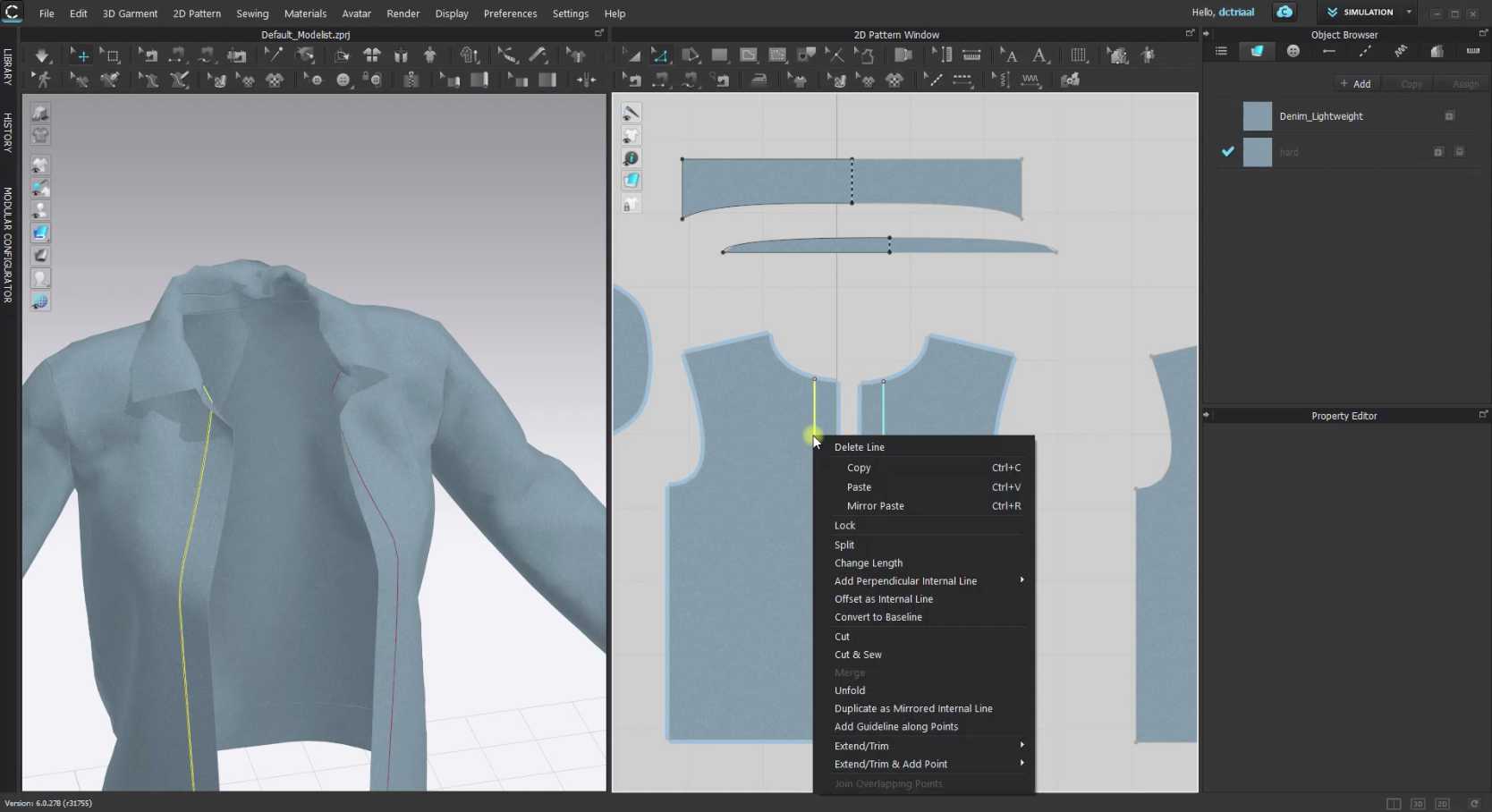The width and height of the screenshot is (1492, 812).
Task: Expand the Extend/Trim submenu arrow
Action: pos(1021,745)
